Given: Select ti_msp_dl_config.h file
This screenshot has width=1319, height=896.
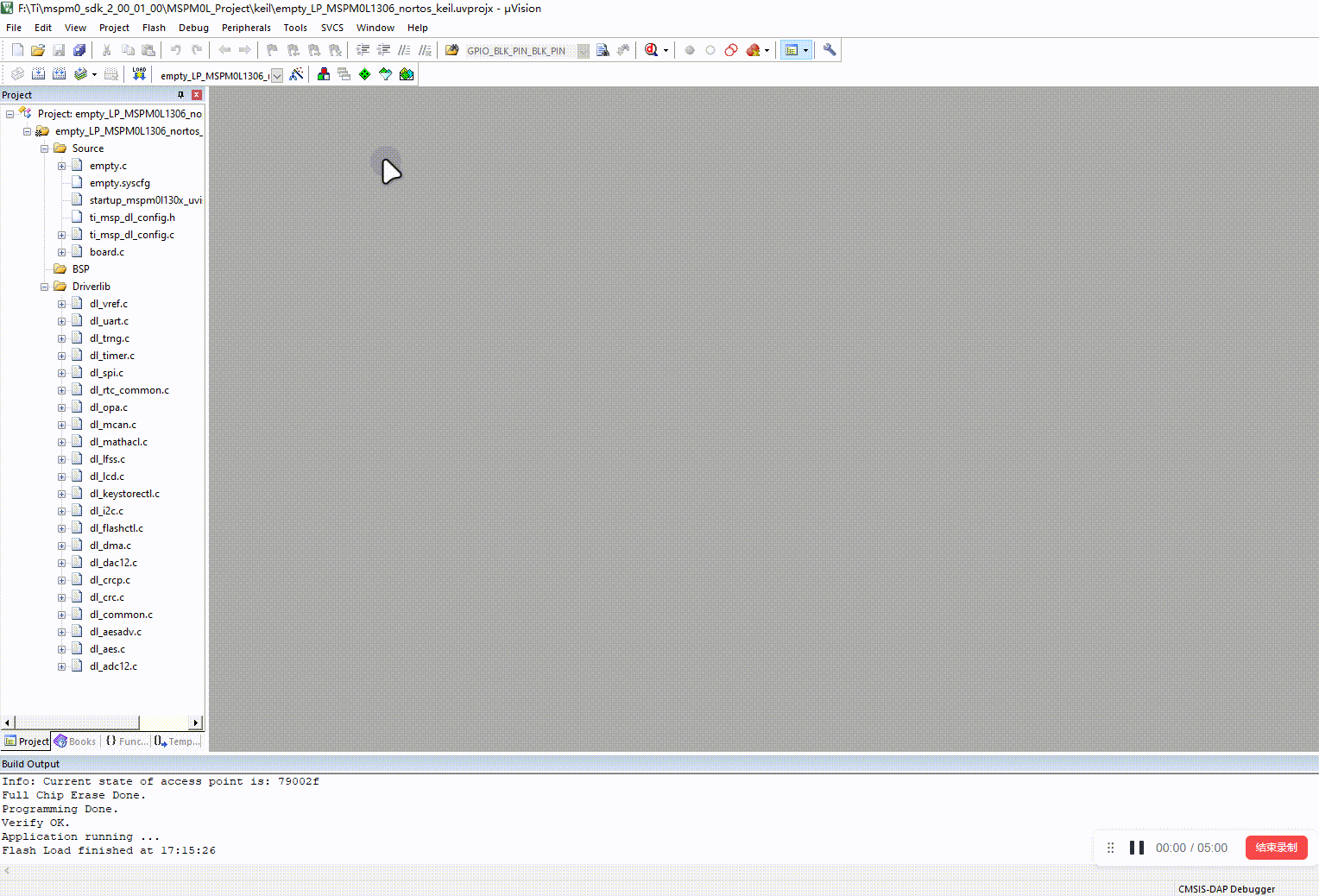Looking at the screenshot, I should click(x=132, y=218).
